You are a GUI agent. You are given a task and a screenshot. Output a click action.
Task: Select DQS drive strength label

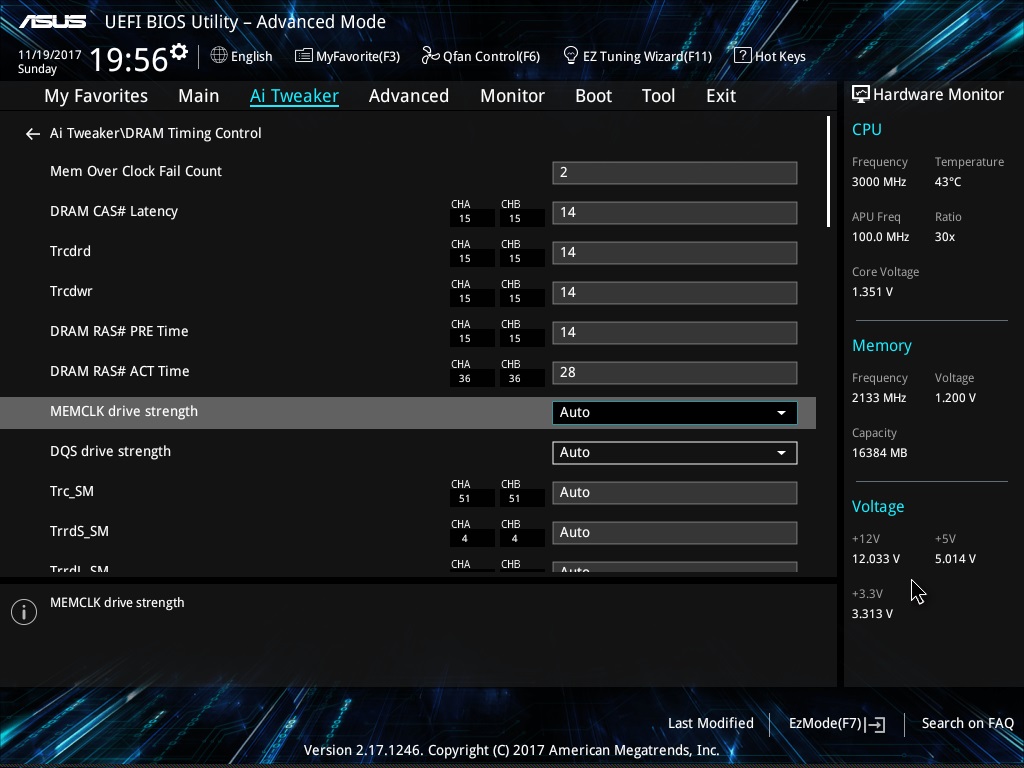[110, 451]
